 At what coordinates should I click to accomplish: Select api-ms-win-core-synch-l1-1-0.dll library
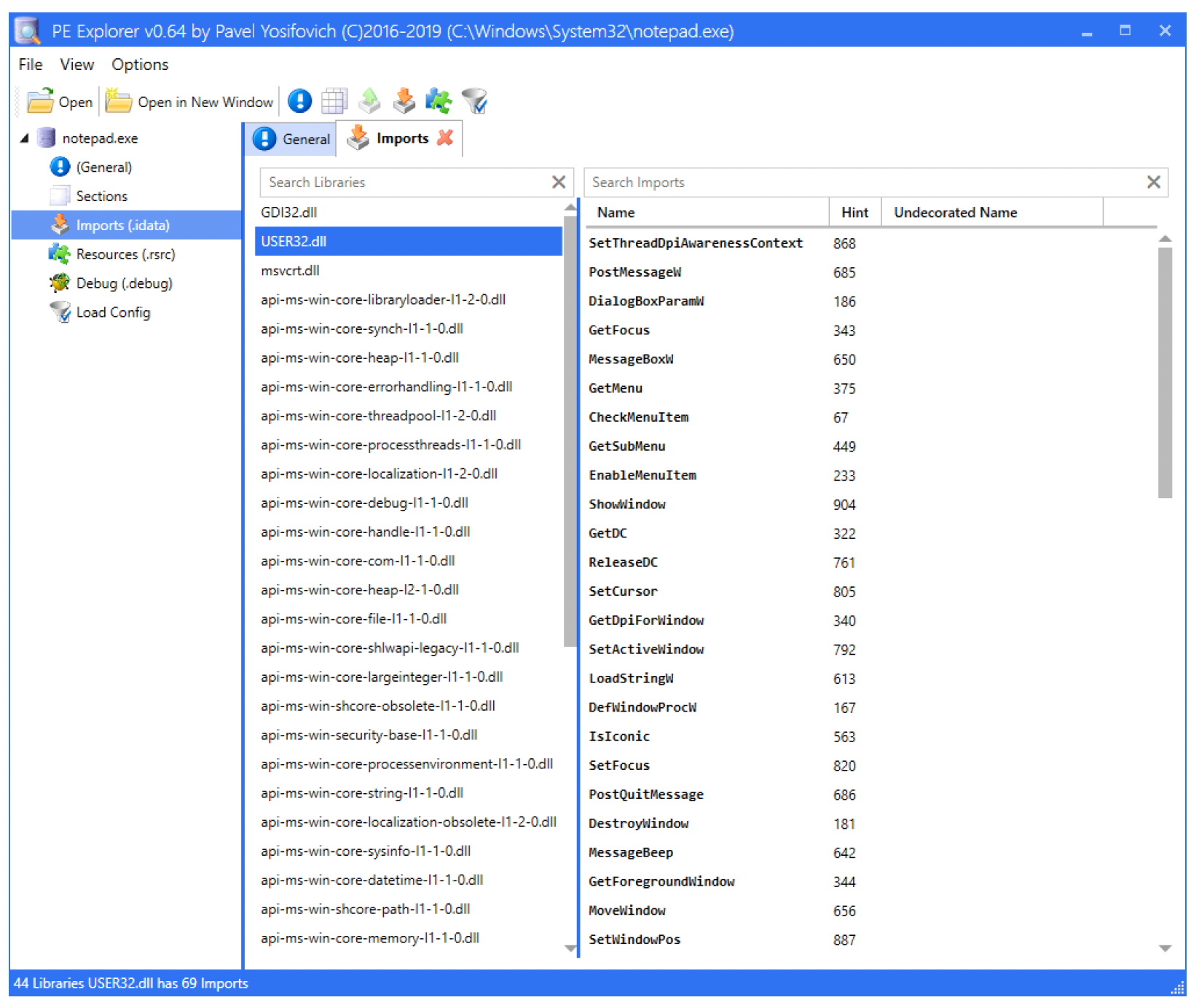pyautogui.click(x=409, y=328)
